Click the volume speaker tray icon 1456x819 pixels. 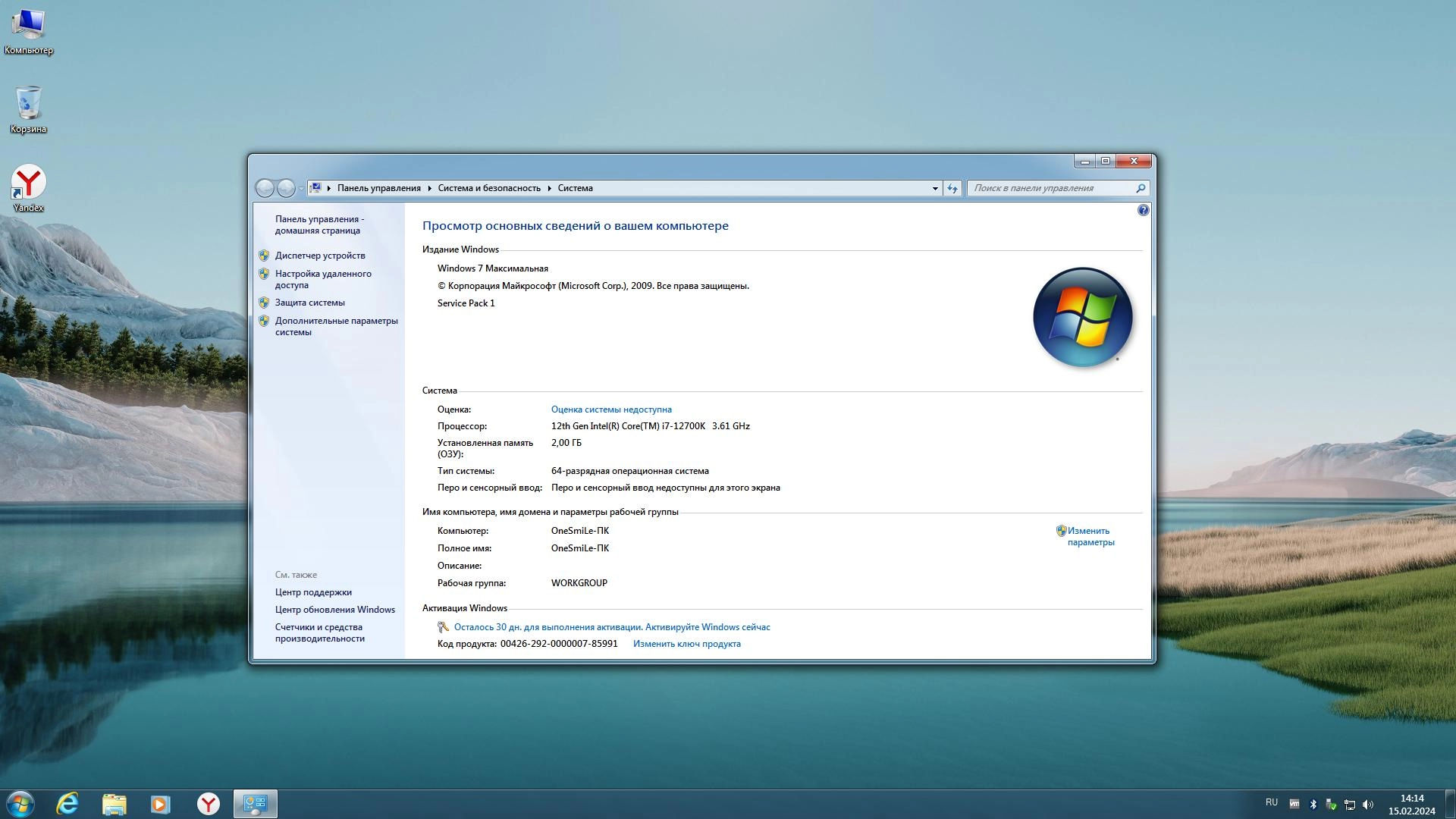[x=1368, y=805]
